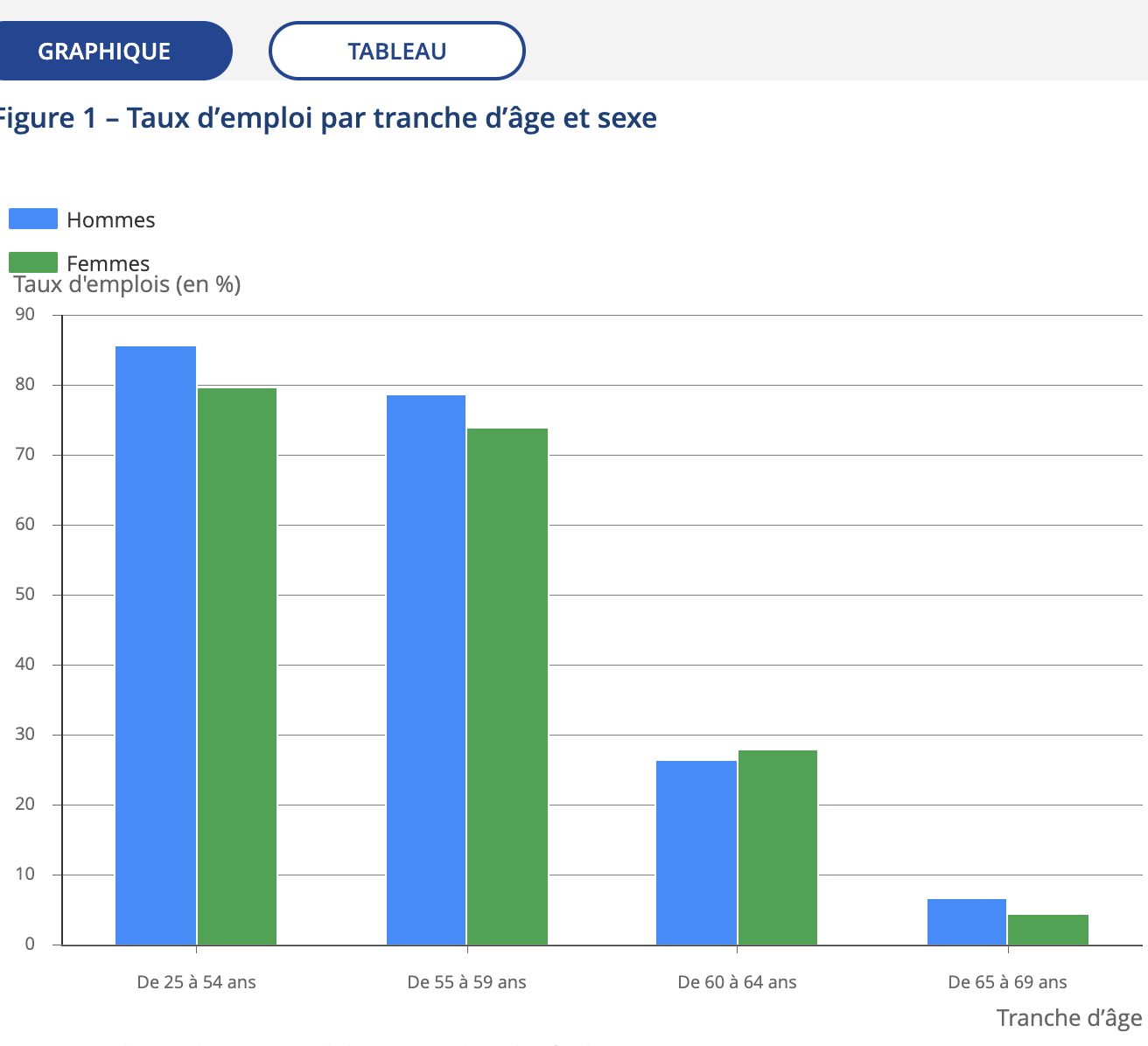
Task: Pick the green Femmes bar for 65 à 69 ans
Action: pyautogui.click(x=1048, y=930)
